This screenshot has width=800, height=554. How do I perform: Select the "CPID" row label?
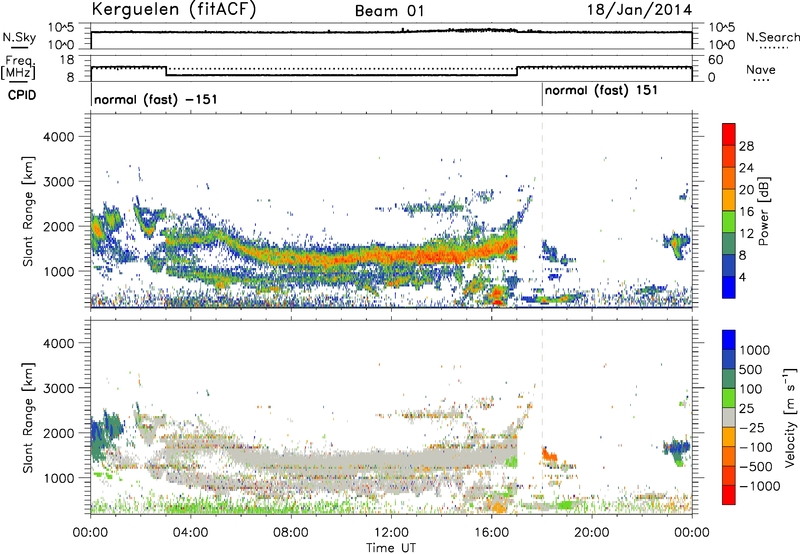pyautogui.click(x=22, y=95)
